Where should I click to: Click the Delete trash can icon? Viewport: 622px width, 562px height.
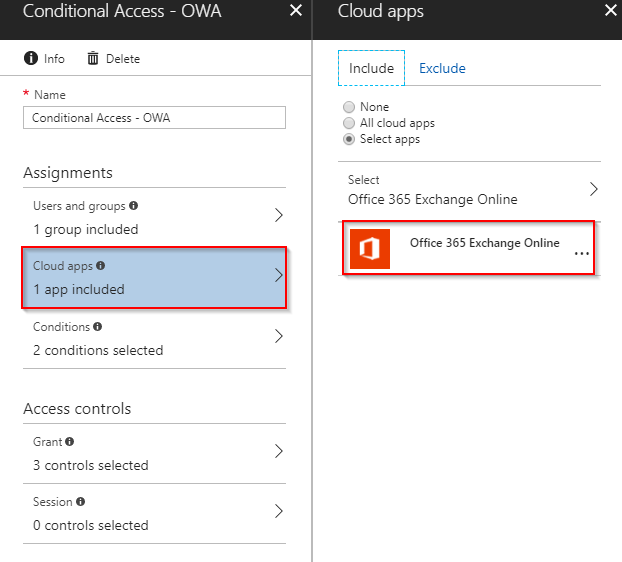coord(93,58)
